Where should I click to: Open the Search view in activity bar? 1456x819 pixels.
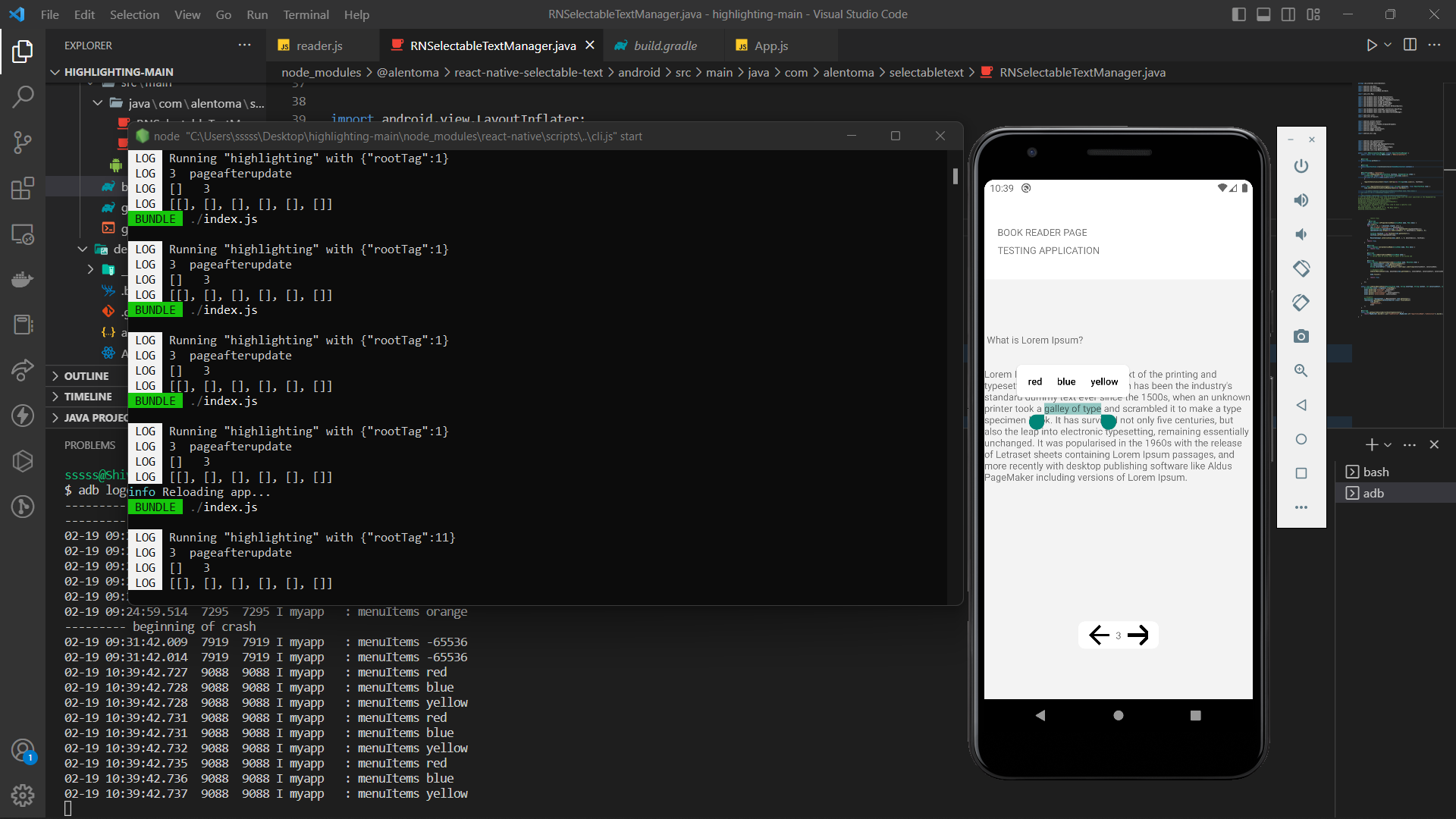click(x=23, y=96)
